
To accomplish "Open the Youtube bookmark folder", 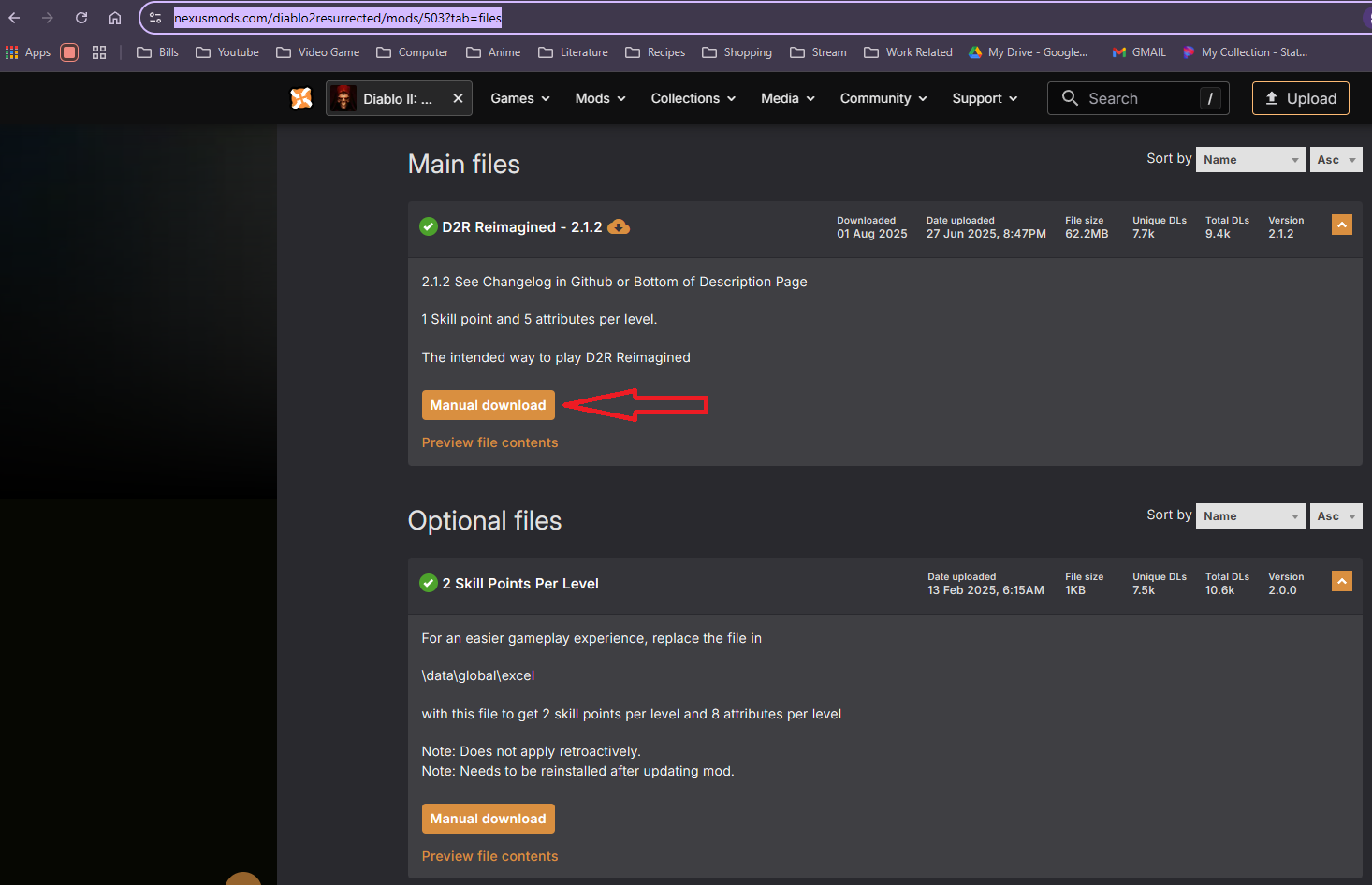I will click(227, 52).
